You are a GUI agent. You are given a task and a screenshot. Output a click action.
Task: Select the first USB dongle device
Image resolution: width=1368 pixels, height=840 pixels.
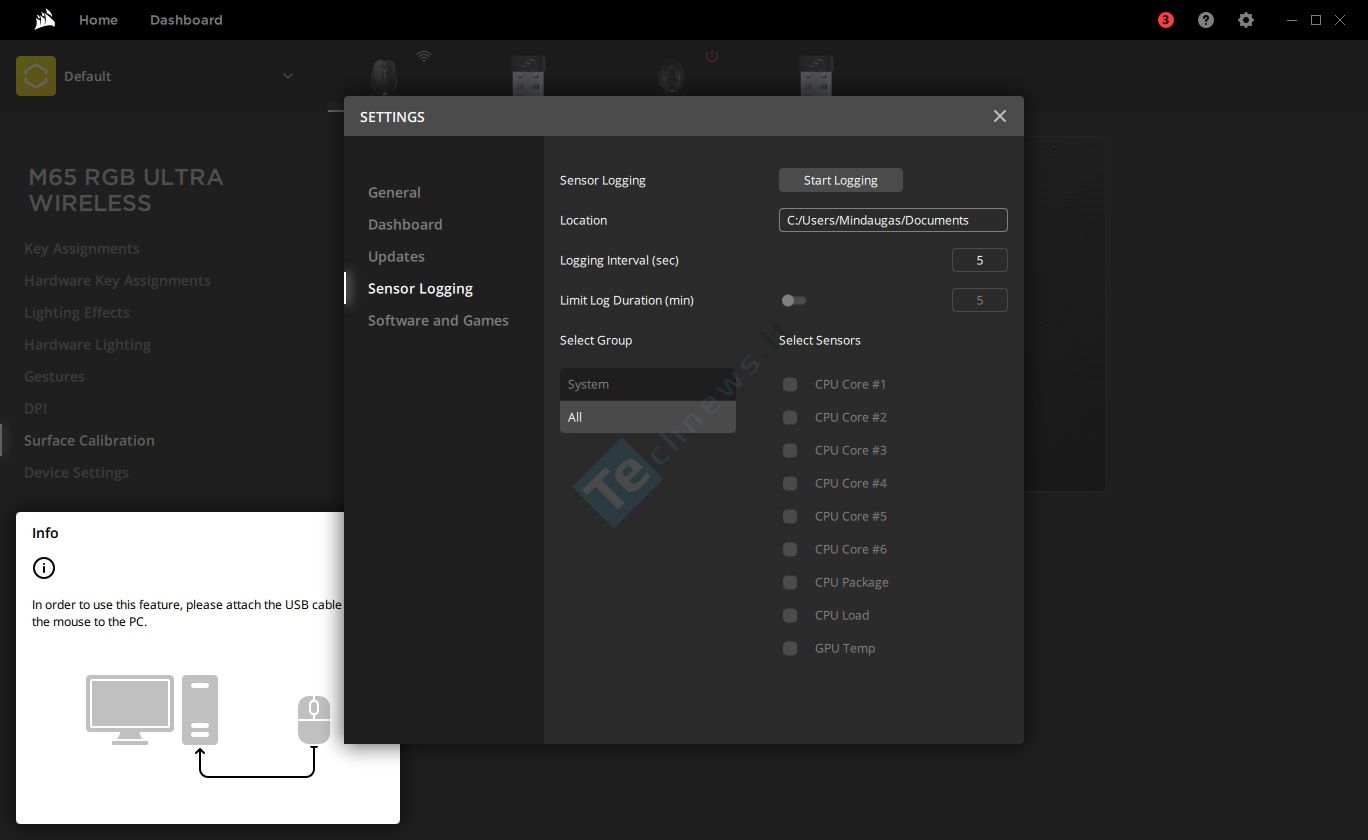point(528,76)
